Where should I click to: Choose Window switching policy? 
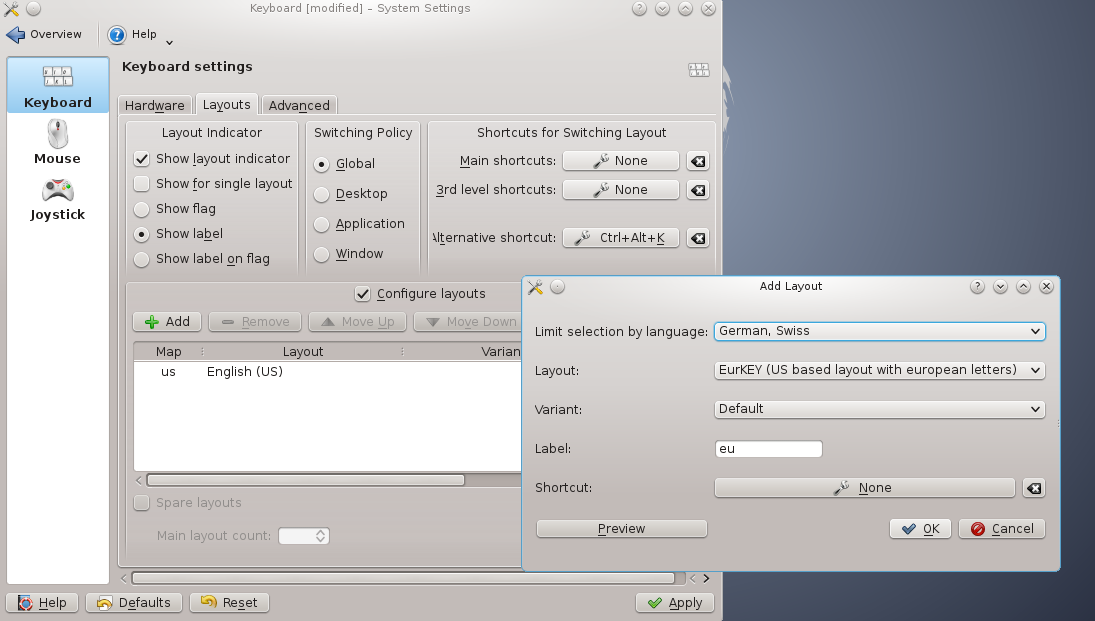point(321,254)
